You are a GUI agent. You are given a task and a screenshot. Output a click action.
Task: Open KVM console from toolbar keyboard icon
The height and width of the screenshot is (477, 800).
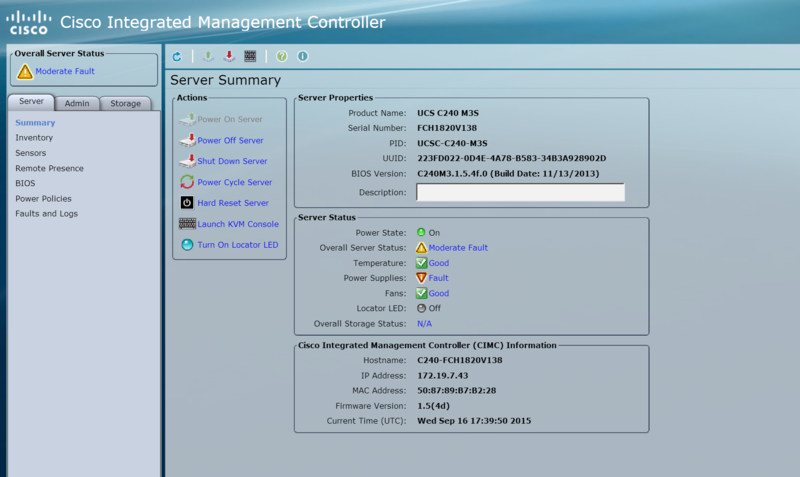pos(250,56)
